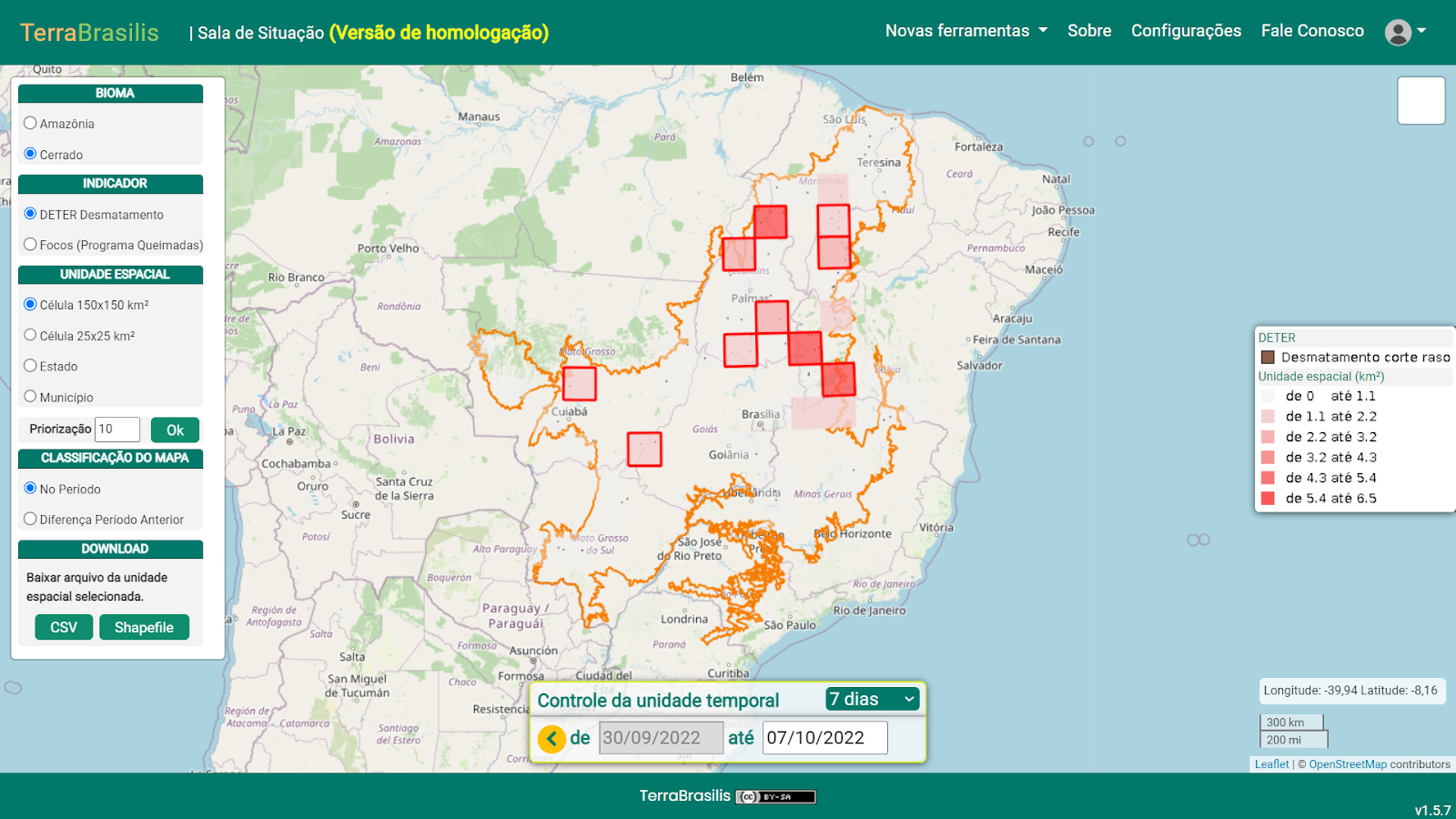The width and height of the screenshot is (1456, 819).
Task: Click the TerraBrasilis logo in header
Action: [x=89, y=33]
